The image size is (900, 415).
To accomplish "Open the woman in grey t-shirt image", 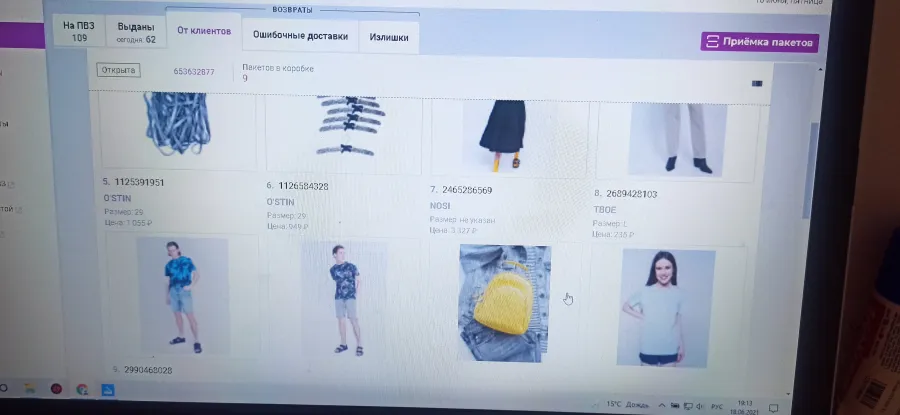I will click(x=666, y=308).
